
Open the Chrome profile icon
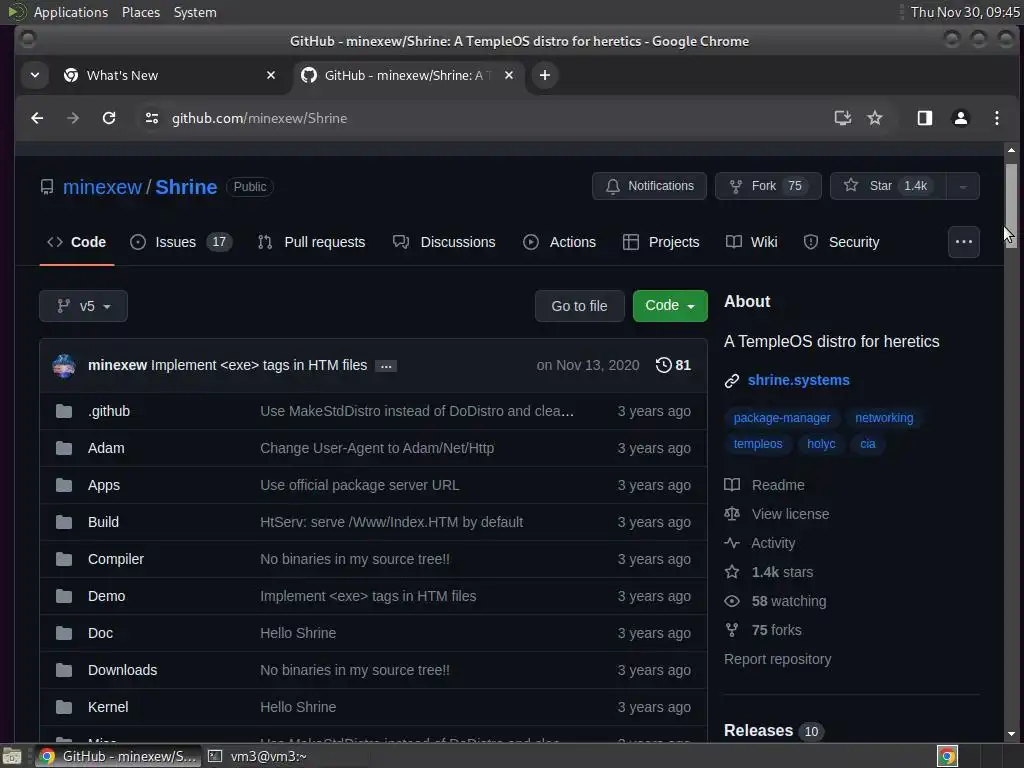pos(961,118)
